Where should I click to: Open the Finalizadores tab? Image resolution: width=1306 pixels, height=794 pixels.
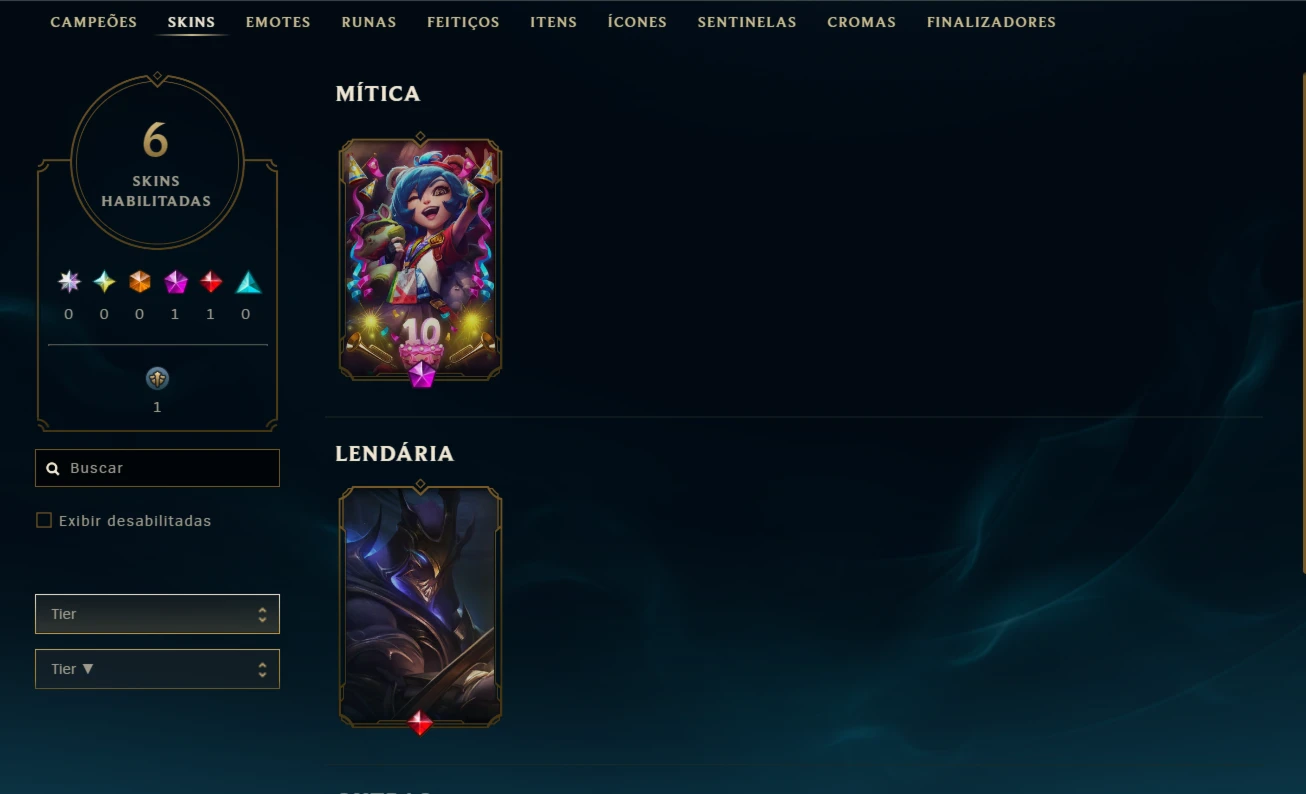click(991, 22)
